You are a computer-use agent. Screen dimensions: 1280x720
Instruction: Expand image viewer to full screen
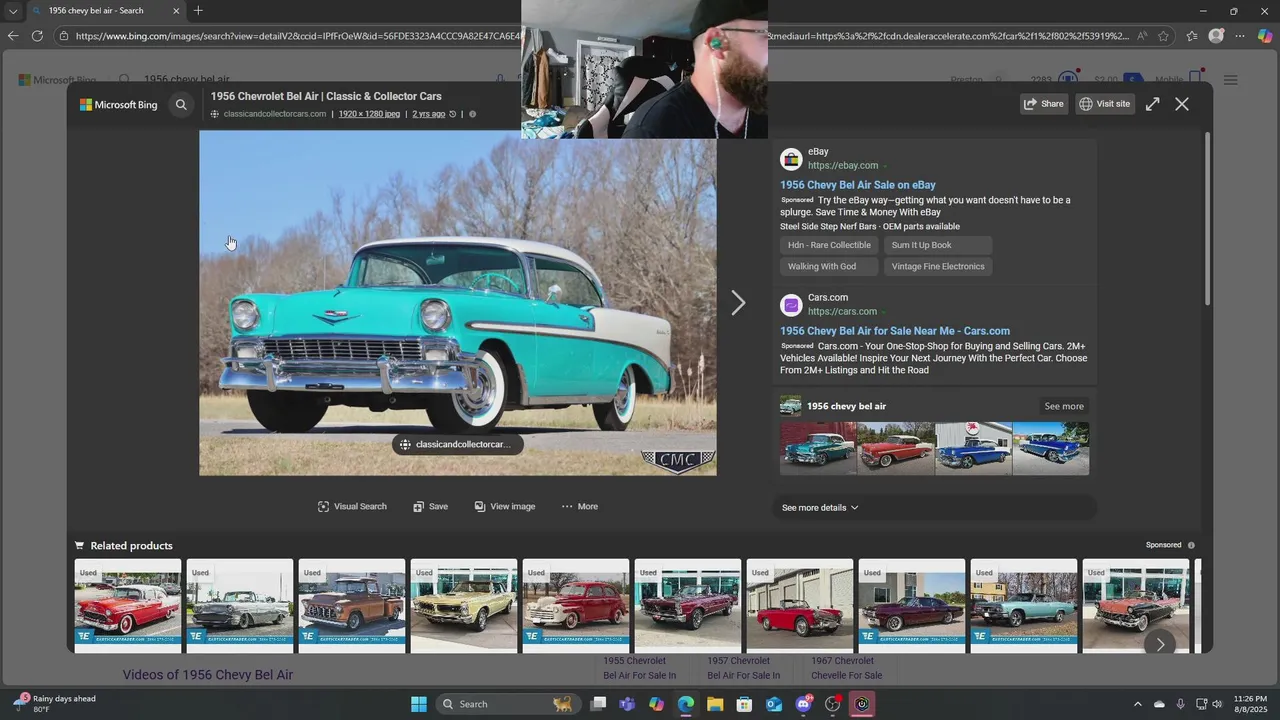click(x=1153, y=104)
